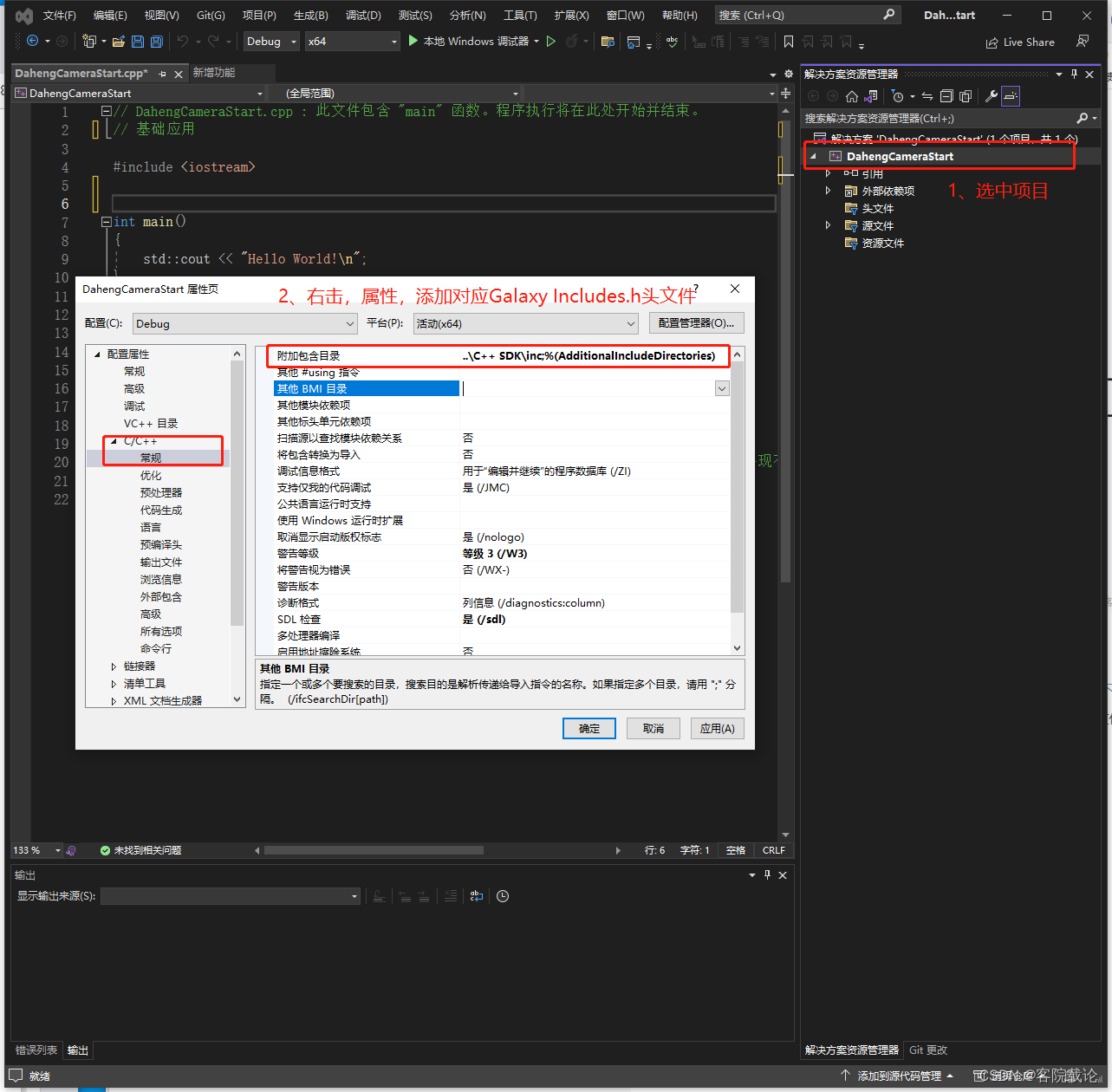Open the 其他 BMI 目录 value dropdown arrow
Screen dimensions: 1112x1092
click(x=722, y=389)
